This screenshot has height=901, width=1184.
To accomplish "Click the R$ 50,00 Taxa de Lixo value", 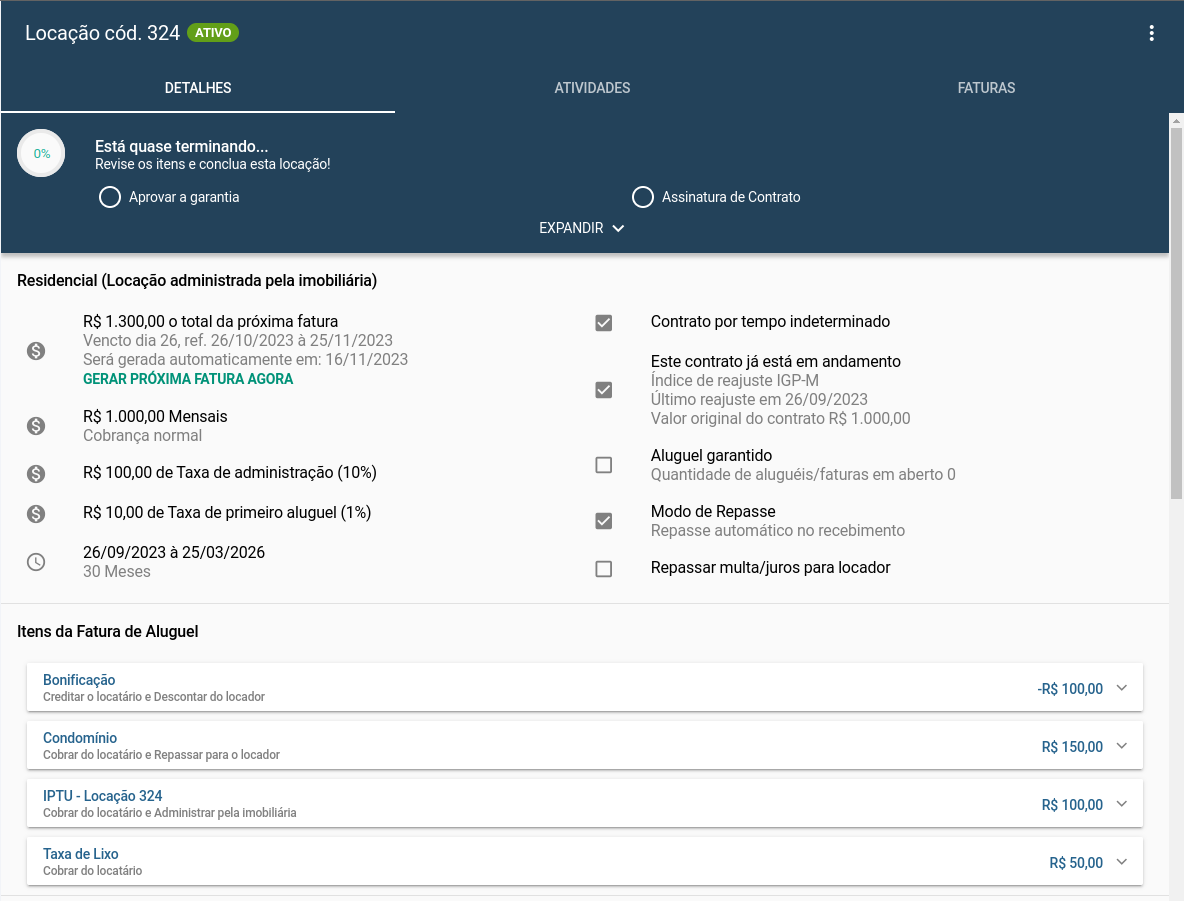I will point(1076,863).
